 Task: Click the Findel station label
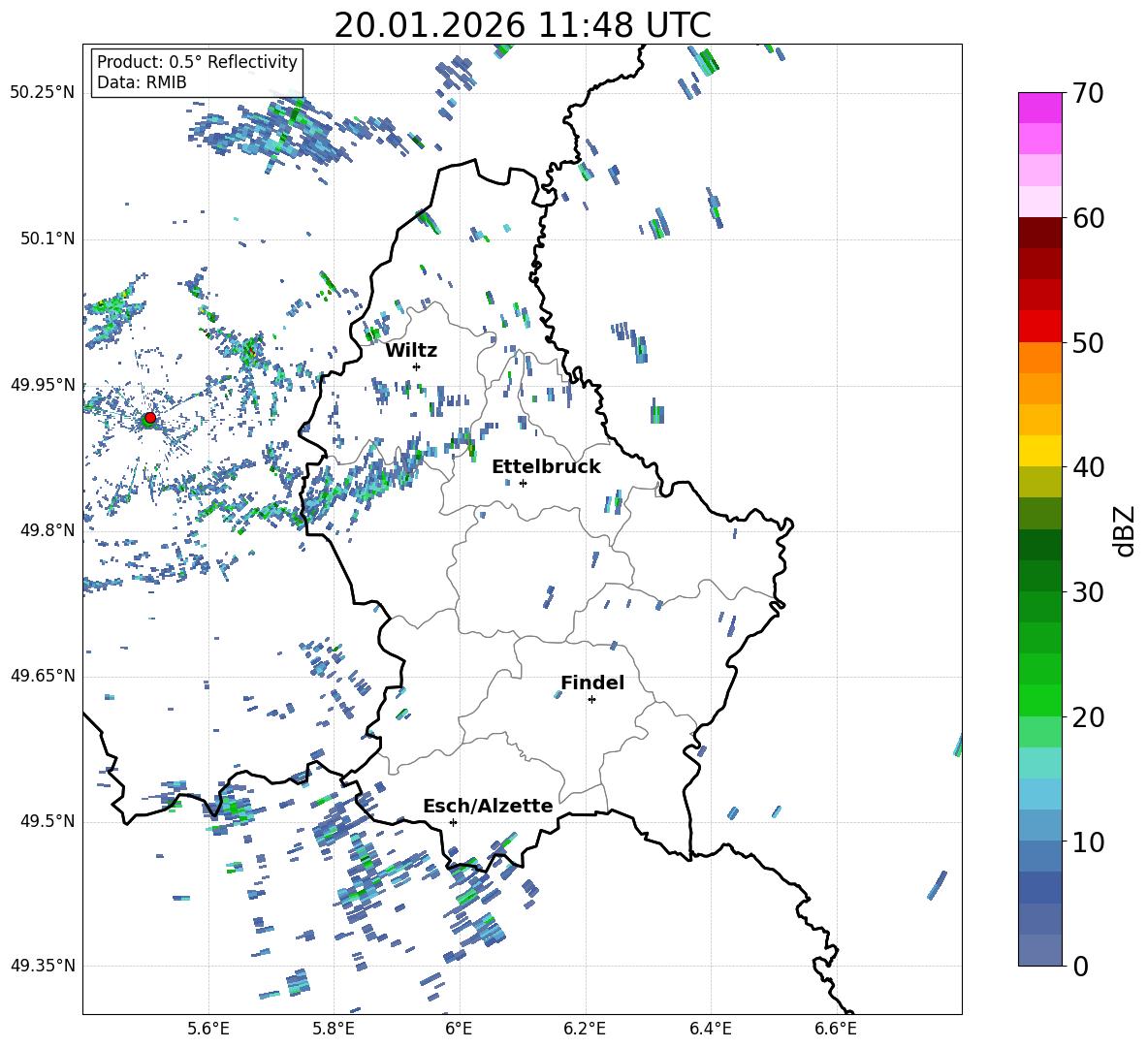pyautogui.click(x=592, y=683)
